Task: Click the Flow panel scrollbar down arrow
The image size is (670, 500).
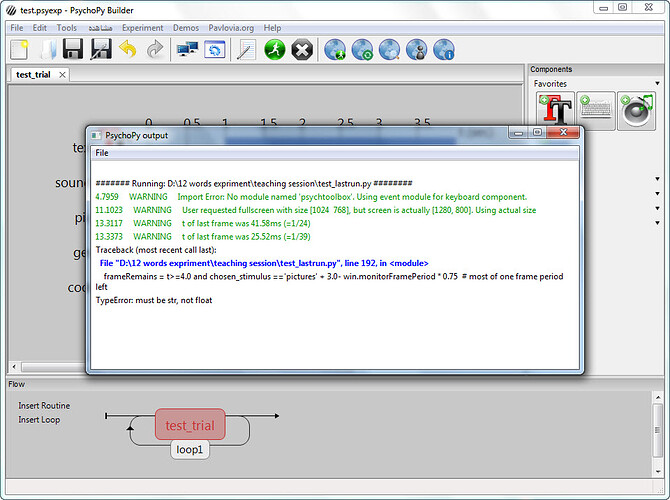Action: (658, 472)
